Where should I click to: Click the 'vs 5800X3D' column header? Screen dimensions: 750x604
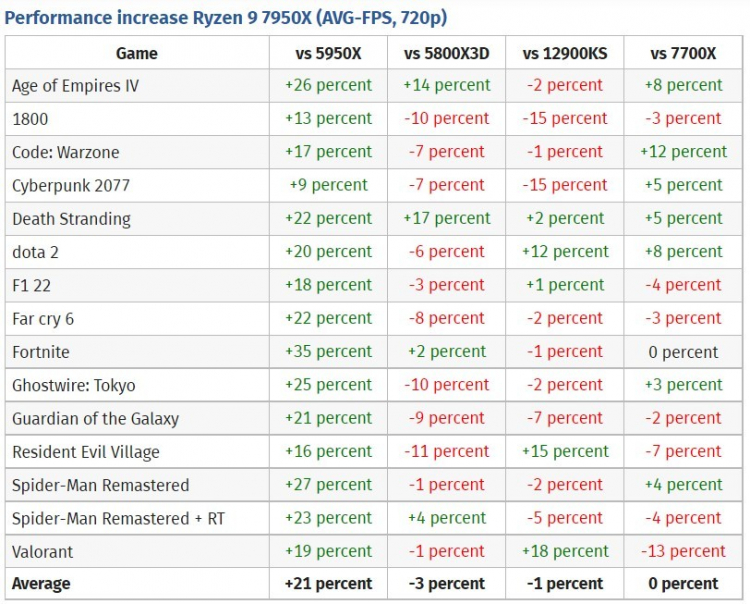tap(447, 53)
